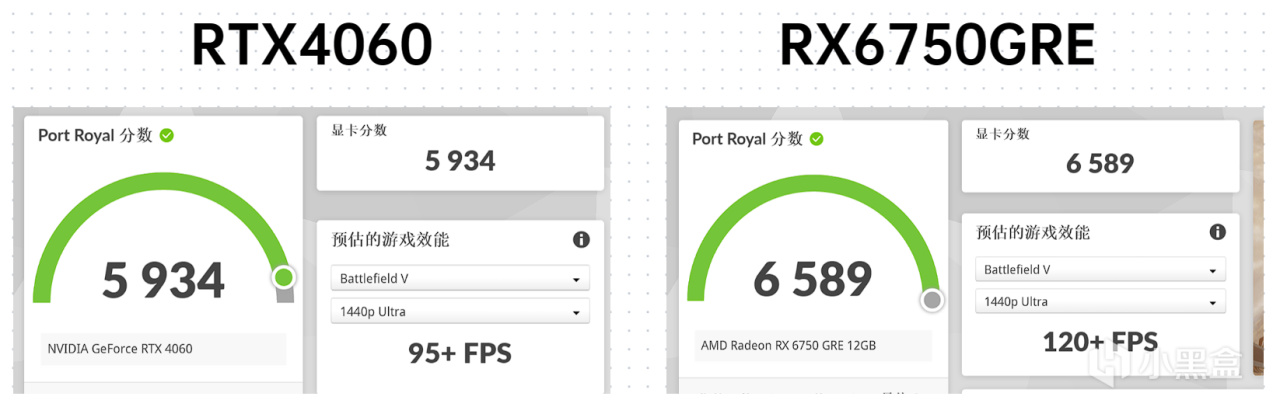Click the RTX4060 heading
The image size is (1280, 400).
click(311, 44)
